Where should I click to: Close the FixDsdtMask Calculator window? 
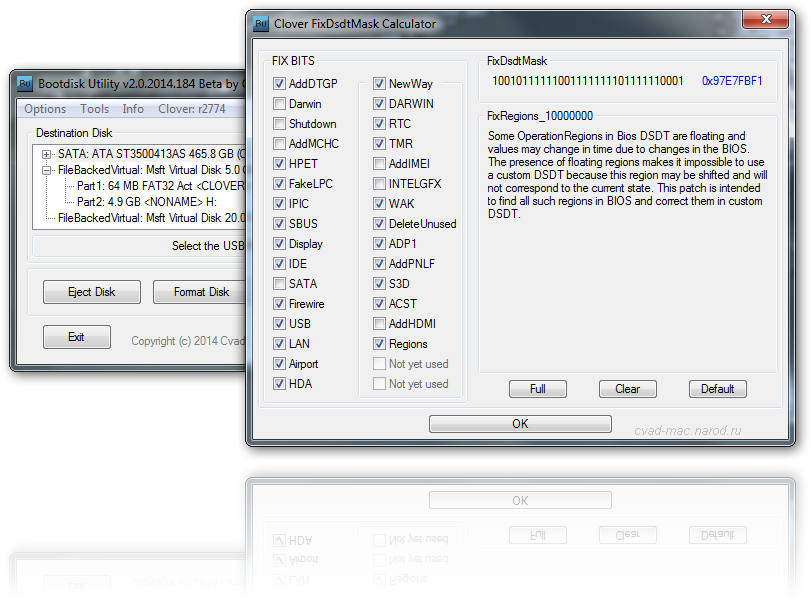coord(766,19)
